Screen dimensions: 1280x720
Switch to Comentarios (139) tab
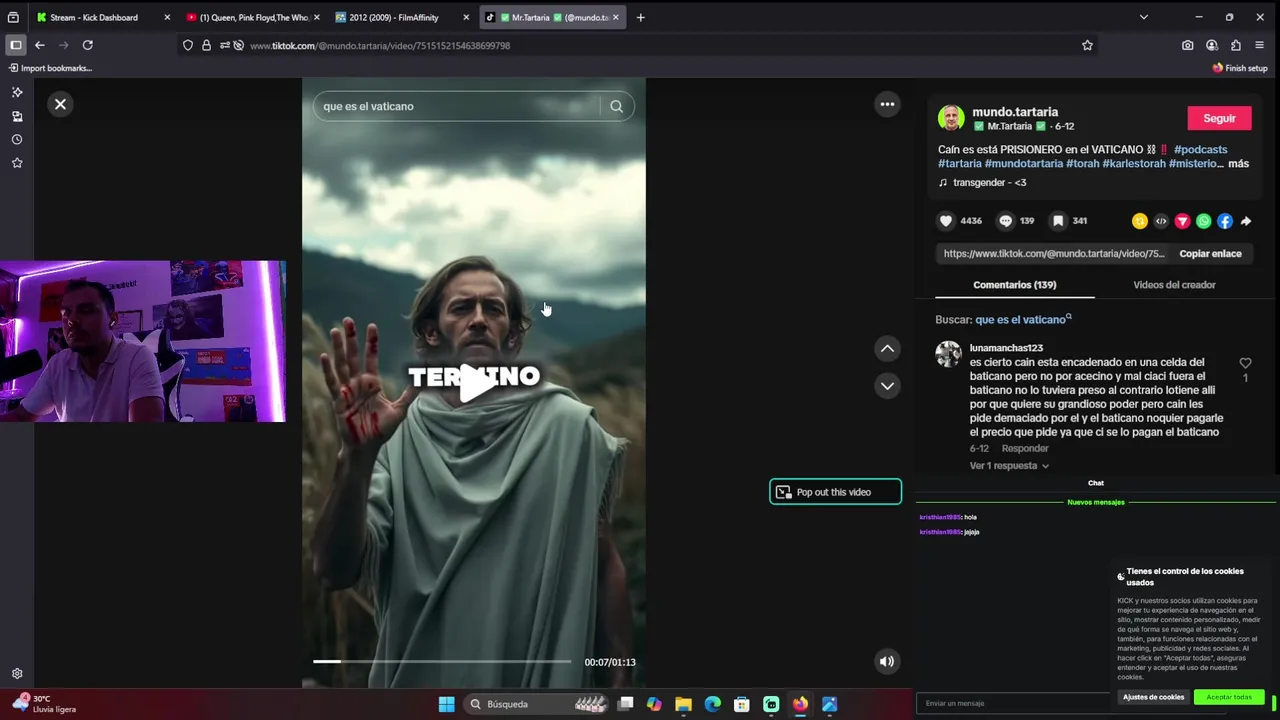tap(1014, 285)
